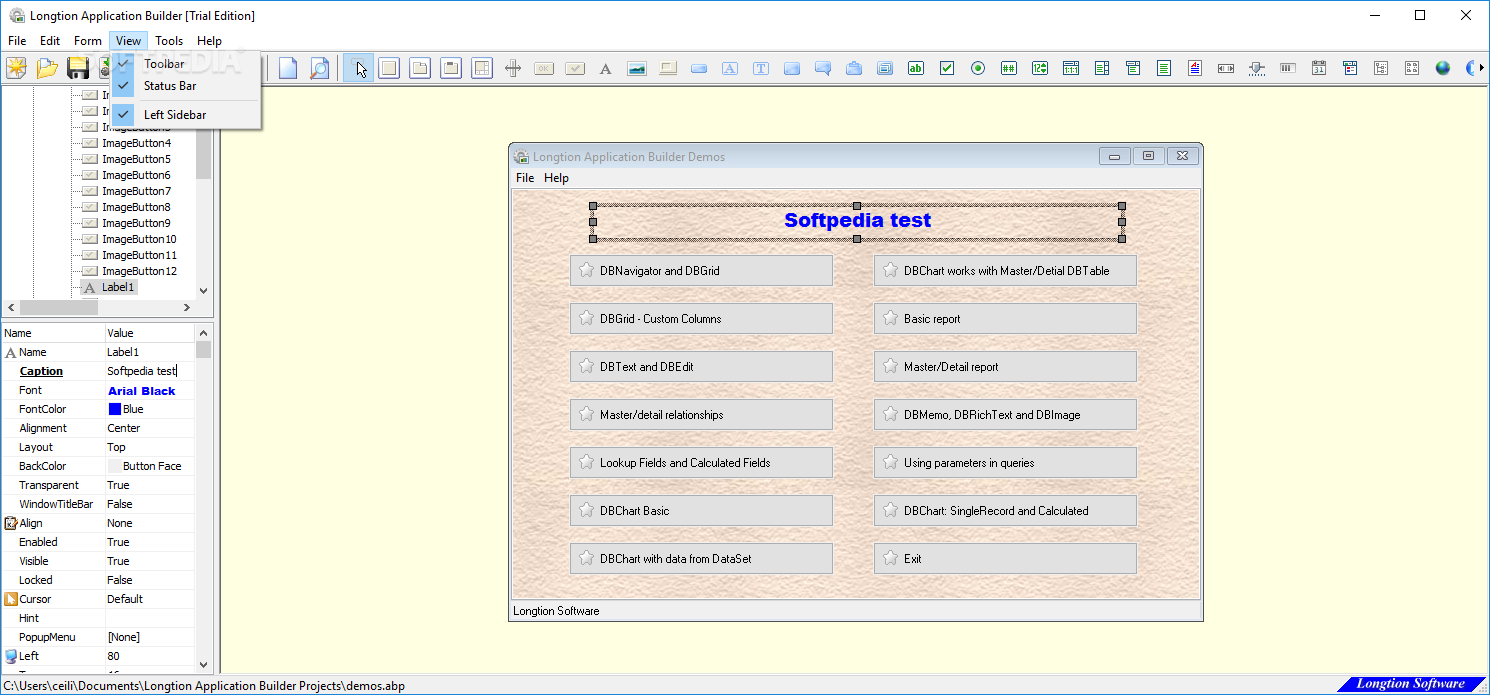Select the green 'ab' Edit component icon
This screenshot has width=1490, height=695.
pyautogui.click(x=916, y=68)
